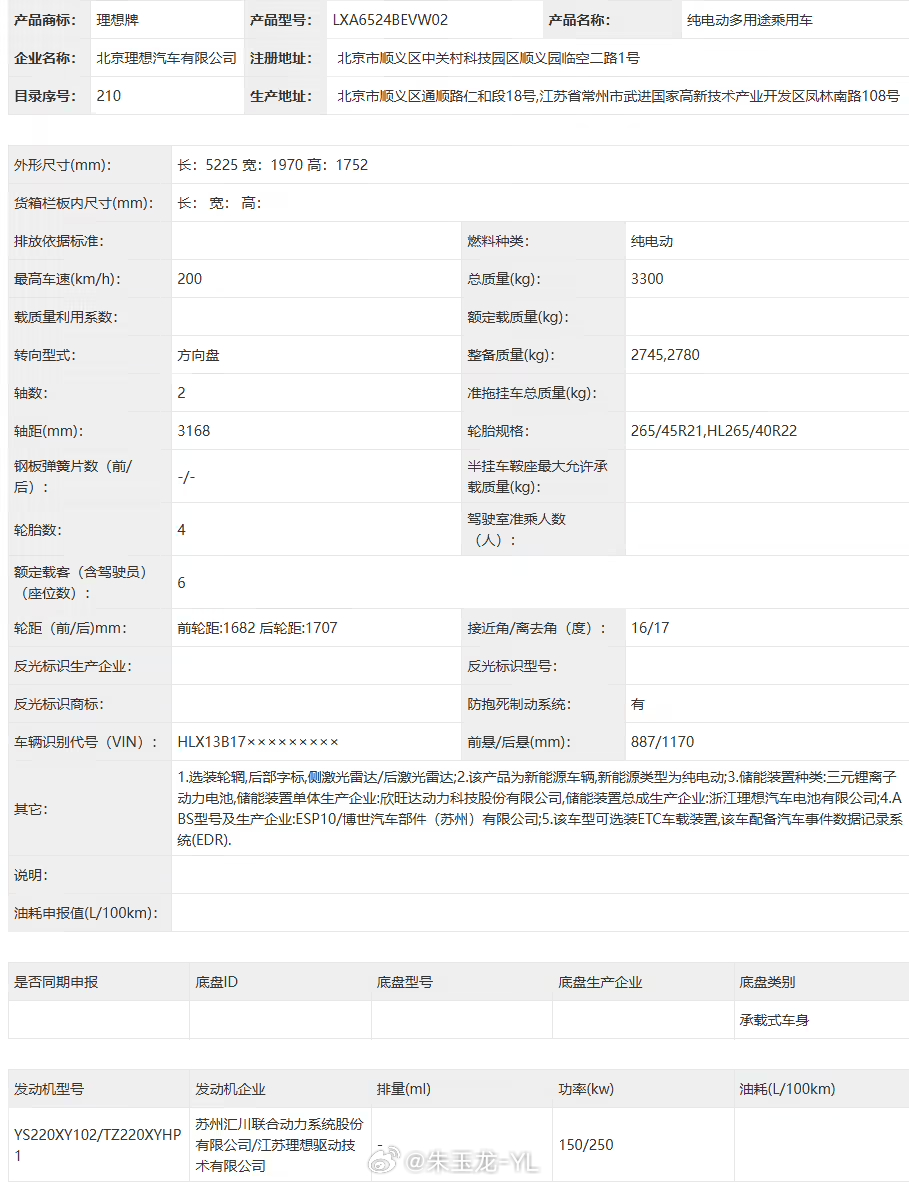
Task: Click wheelbase value 3168
Action: [x=194, y=431]
